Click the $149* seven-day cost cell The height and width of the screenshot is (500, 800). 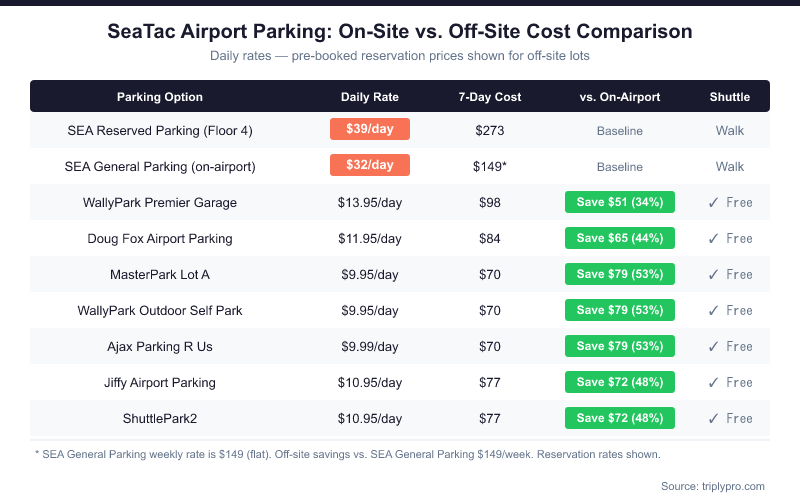490,167
